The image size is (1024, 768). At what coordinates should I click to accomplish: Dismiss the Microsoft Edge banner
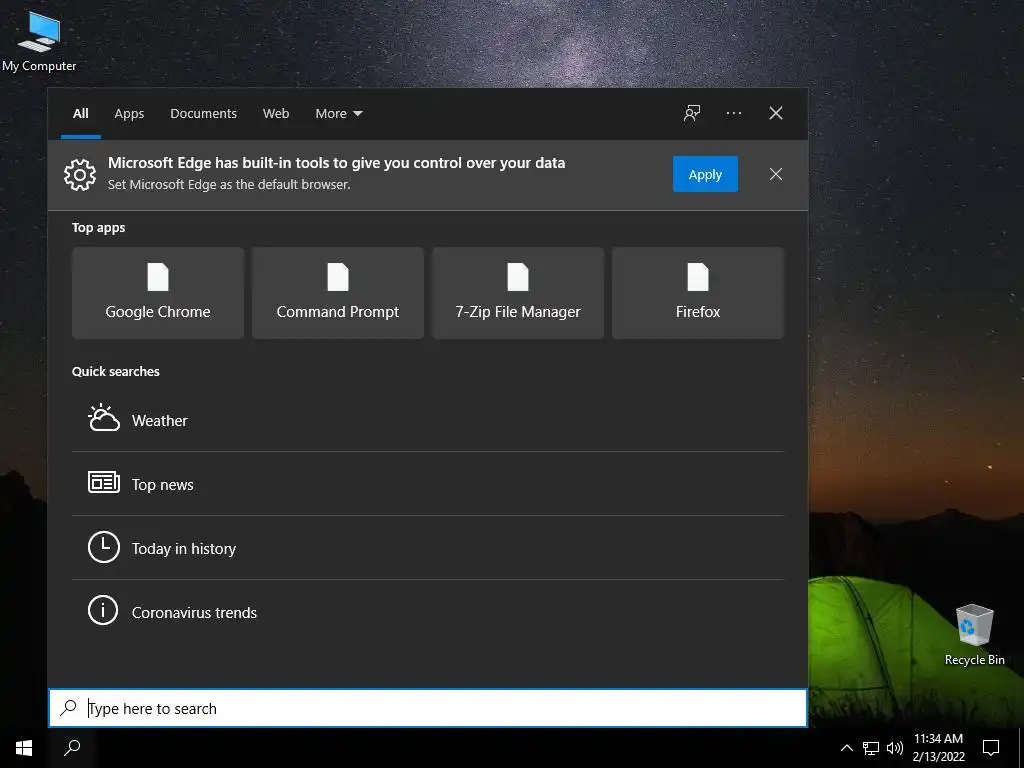(776, 174)
